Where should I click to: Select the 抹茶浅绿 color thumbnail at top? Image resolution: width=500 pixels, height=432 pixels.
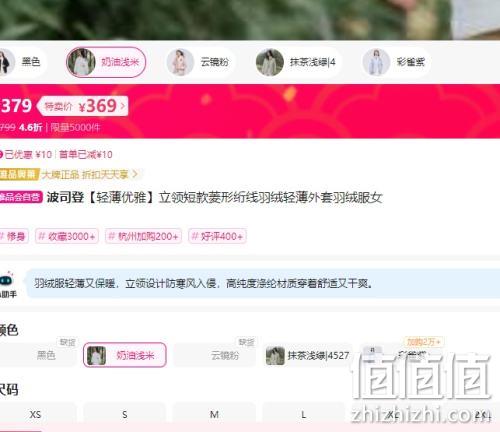[297, 62]
